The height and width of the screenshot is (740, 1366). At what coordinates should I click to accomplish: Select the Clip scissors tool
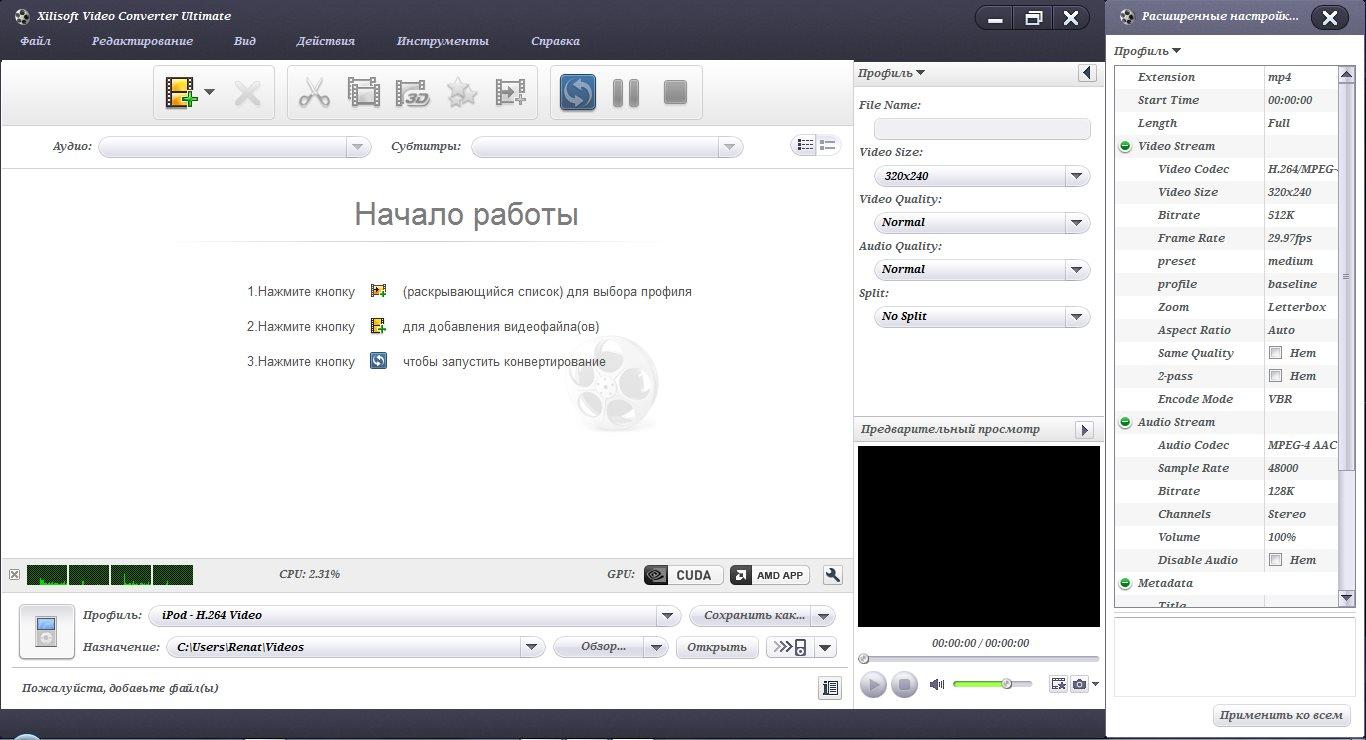314,93
